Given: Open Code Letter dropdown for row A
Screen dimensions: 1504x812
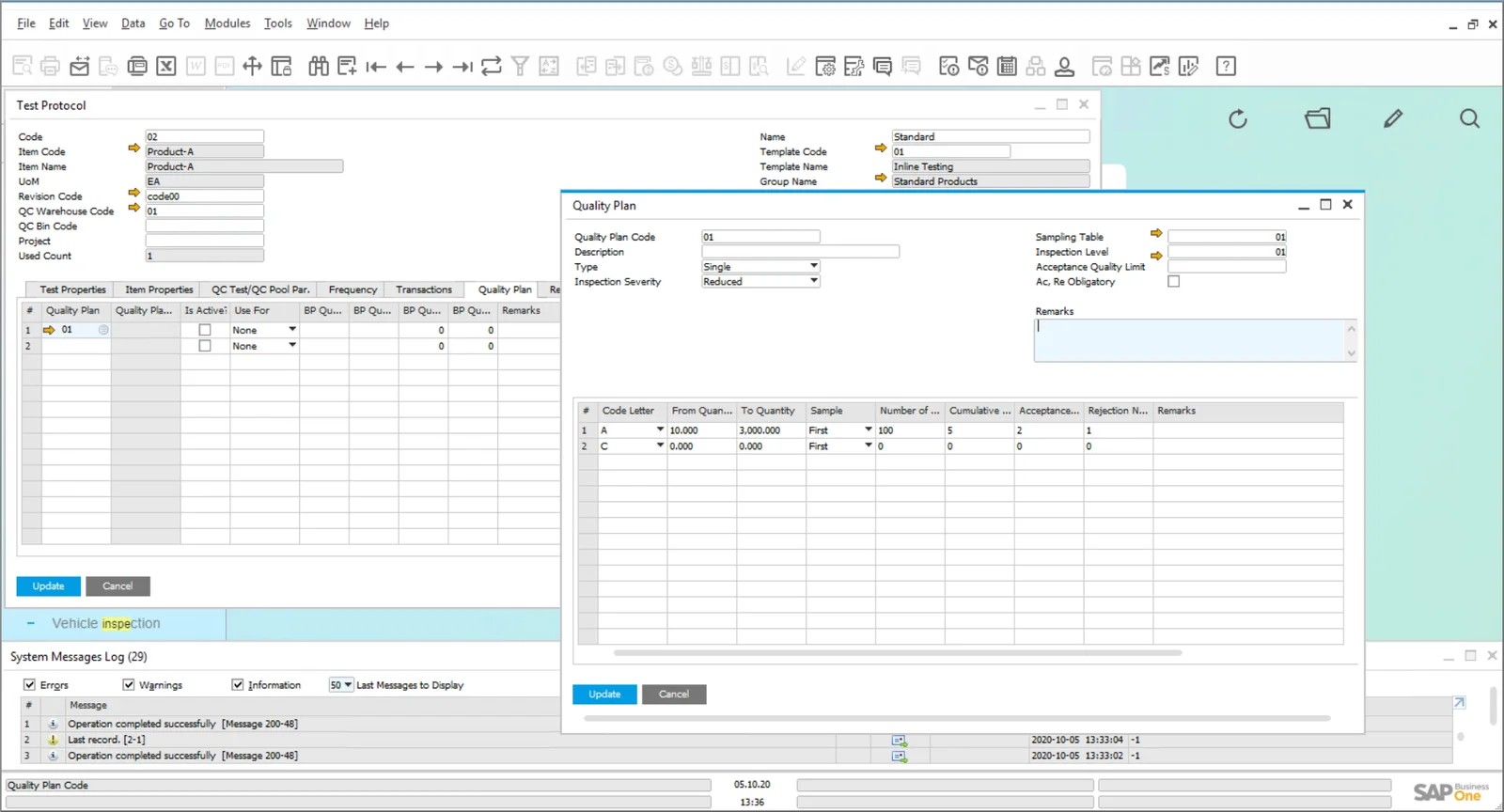Looking at the screenshot, I should (x=660, y=429).
